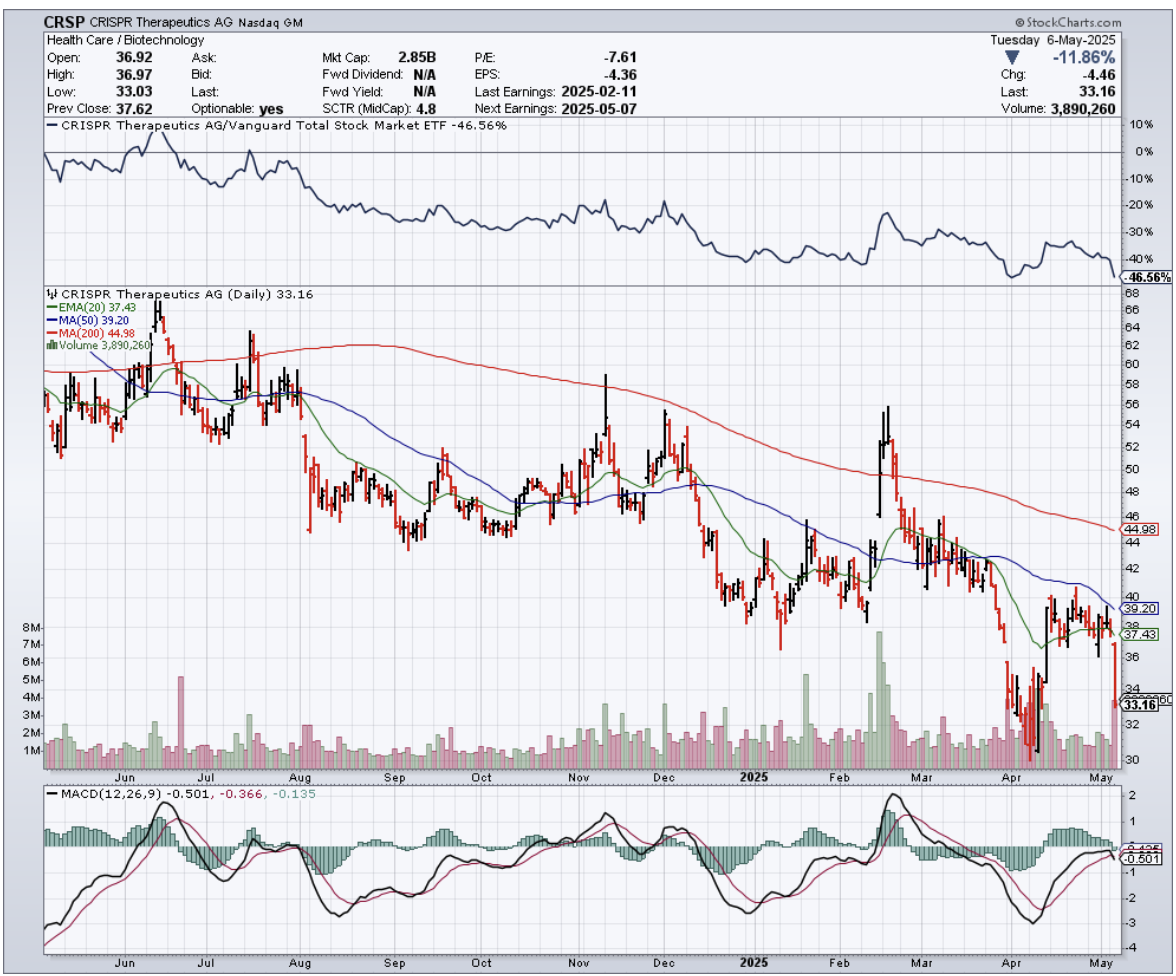This screenshot has height=976, width=1176.
Task: Select the Next Earnings date 2025-05-07
Action: (x=599, y=108)
